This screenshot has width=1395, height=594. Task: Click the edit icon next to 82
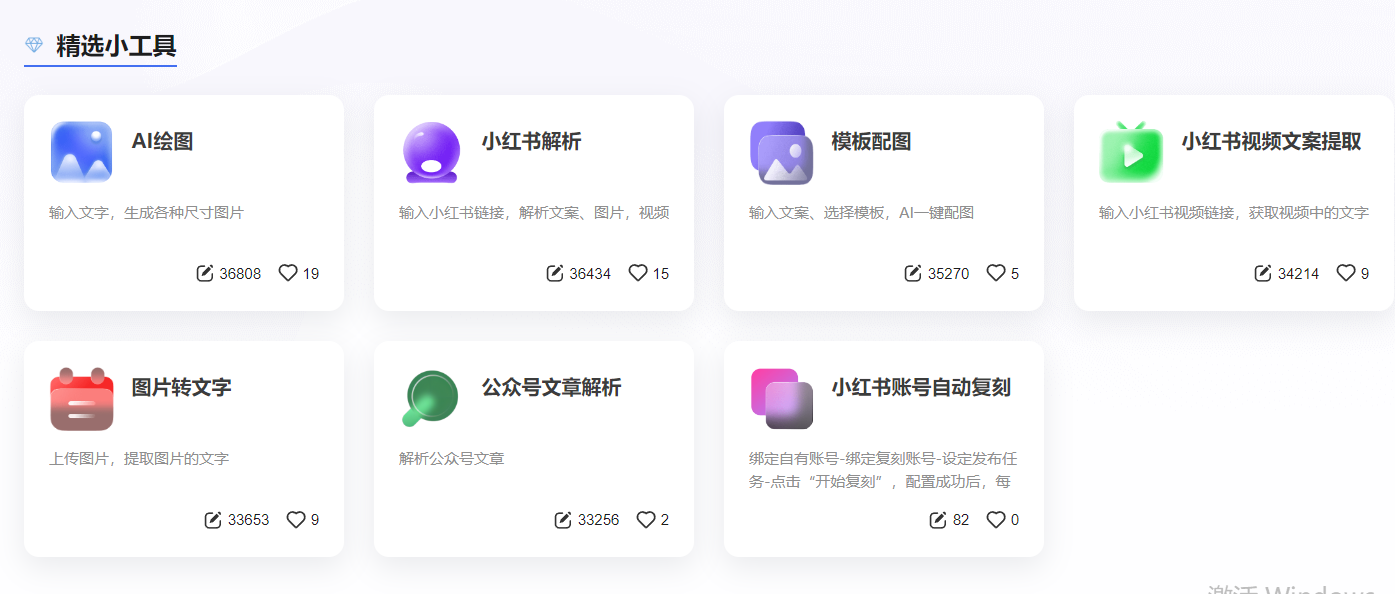938,519
